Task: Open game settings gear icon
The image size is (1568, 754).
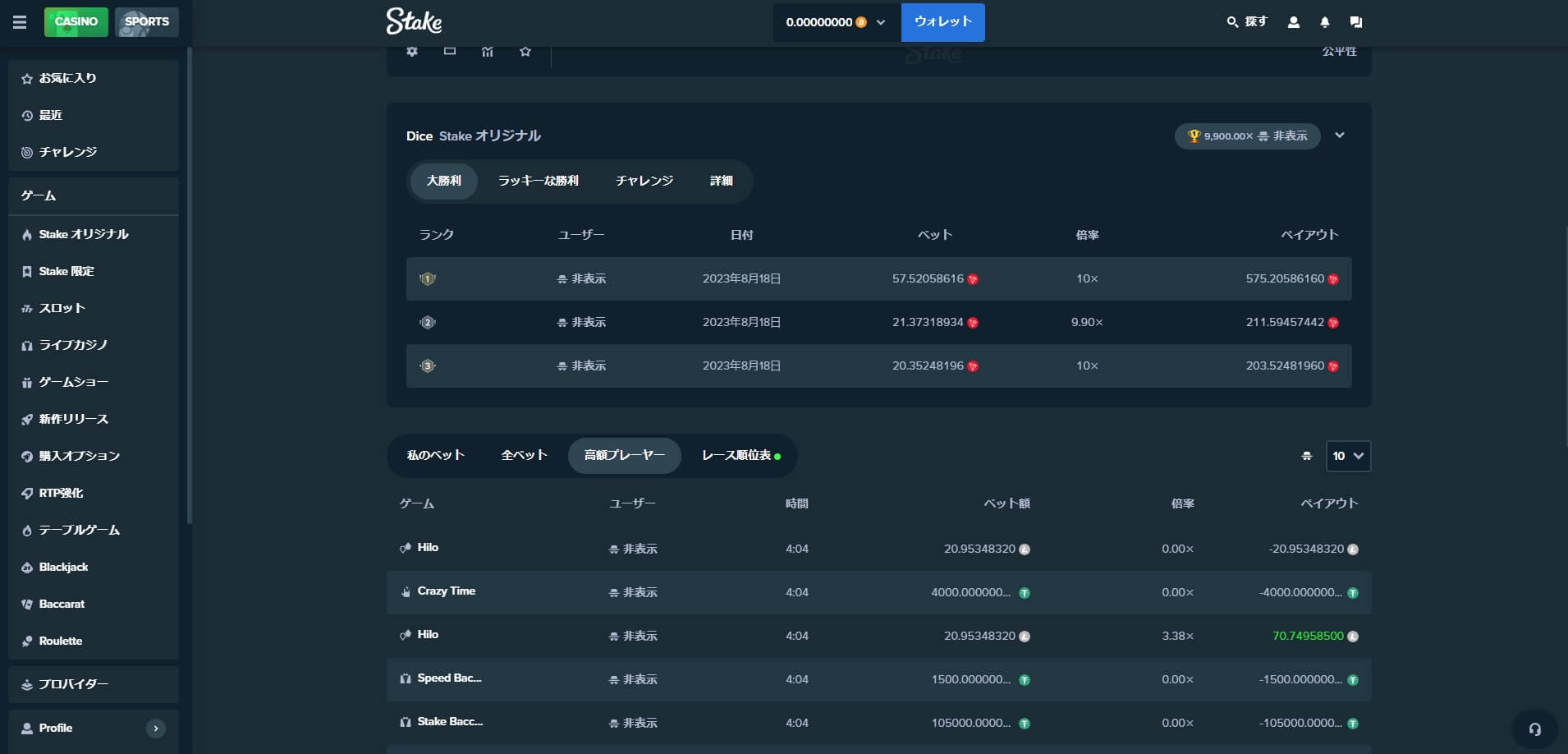Action: [x=412, y=51]
